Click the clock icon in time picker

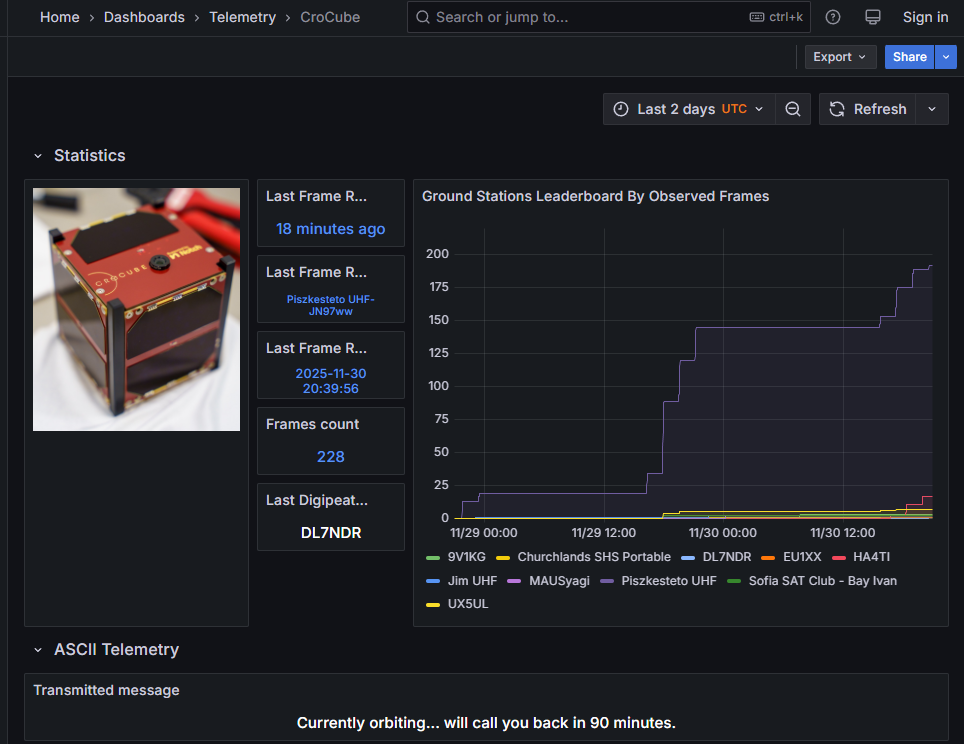tap(621, 109)
